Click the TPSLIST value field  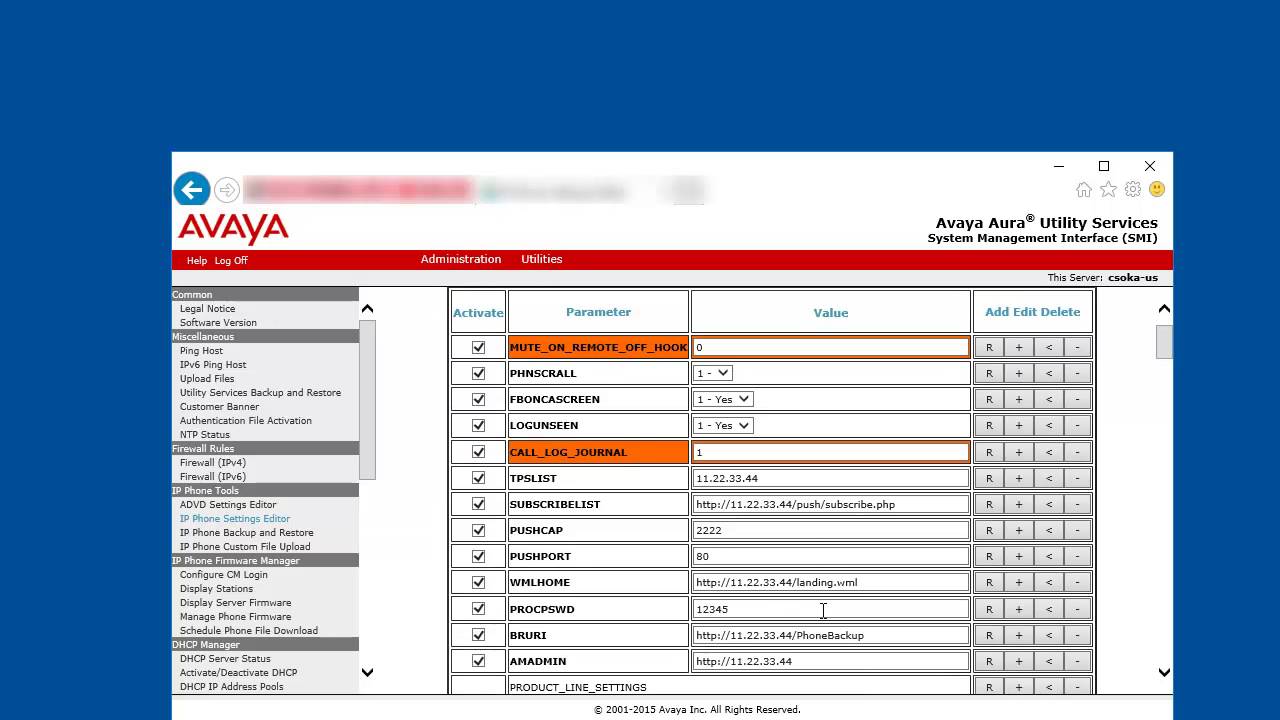(x=830, y=478)
